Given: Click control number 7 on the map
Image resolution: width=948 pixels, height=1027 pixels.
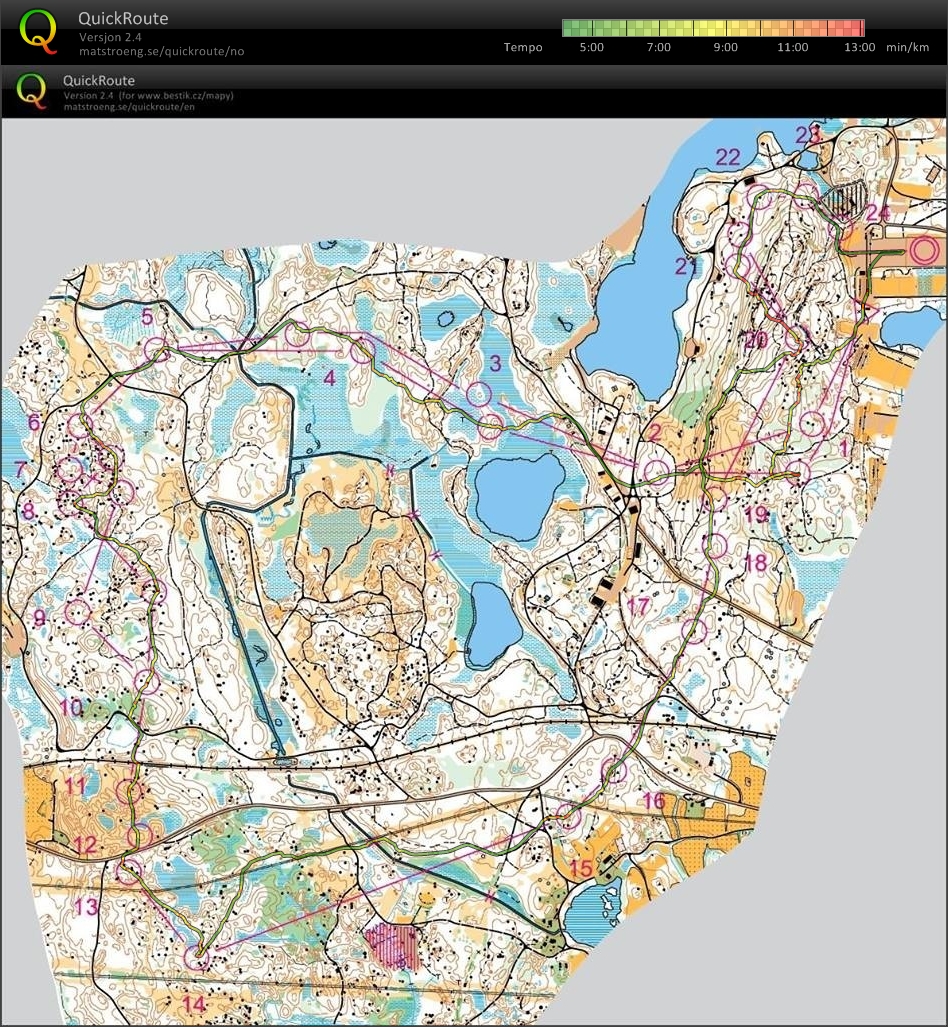Looking at the screenshot, I should point(20,469).
